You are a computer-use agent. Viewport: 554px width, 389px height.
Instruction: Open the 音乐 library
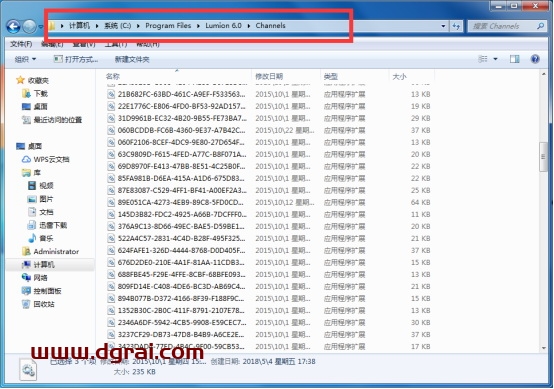41,238
